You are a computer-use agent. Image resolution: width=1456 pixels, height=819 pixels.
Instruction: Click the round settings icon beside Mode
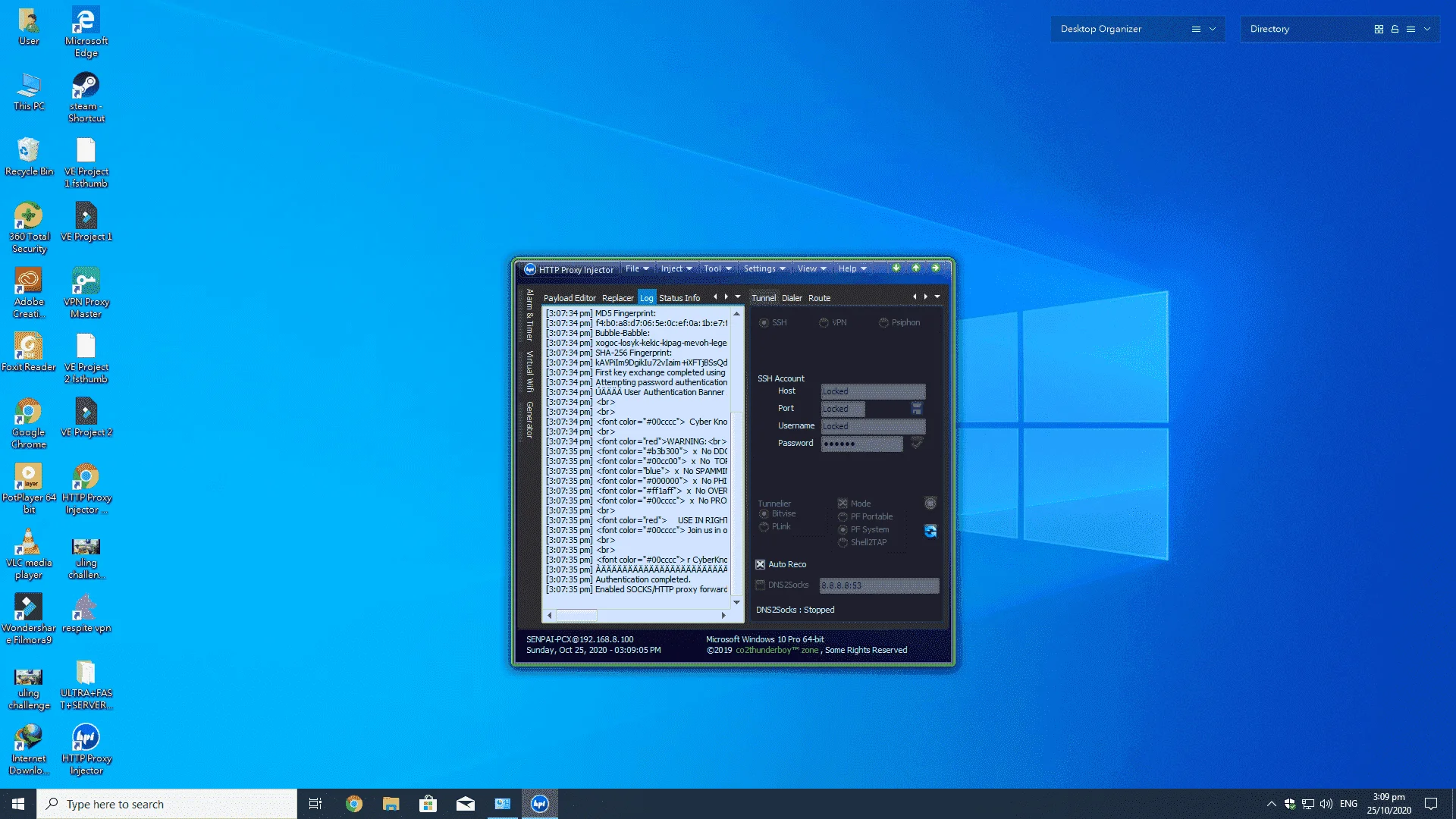point(930,504)
